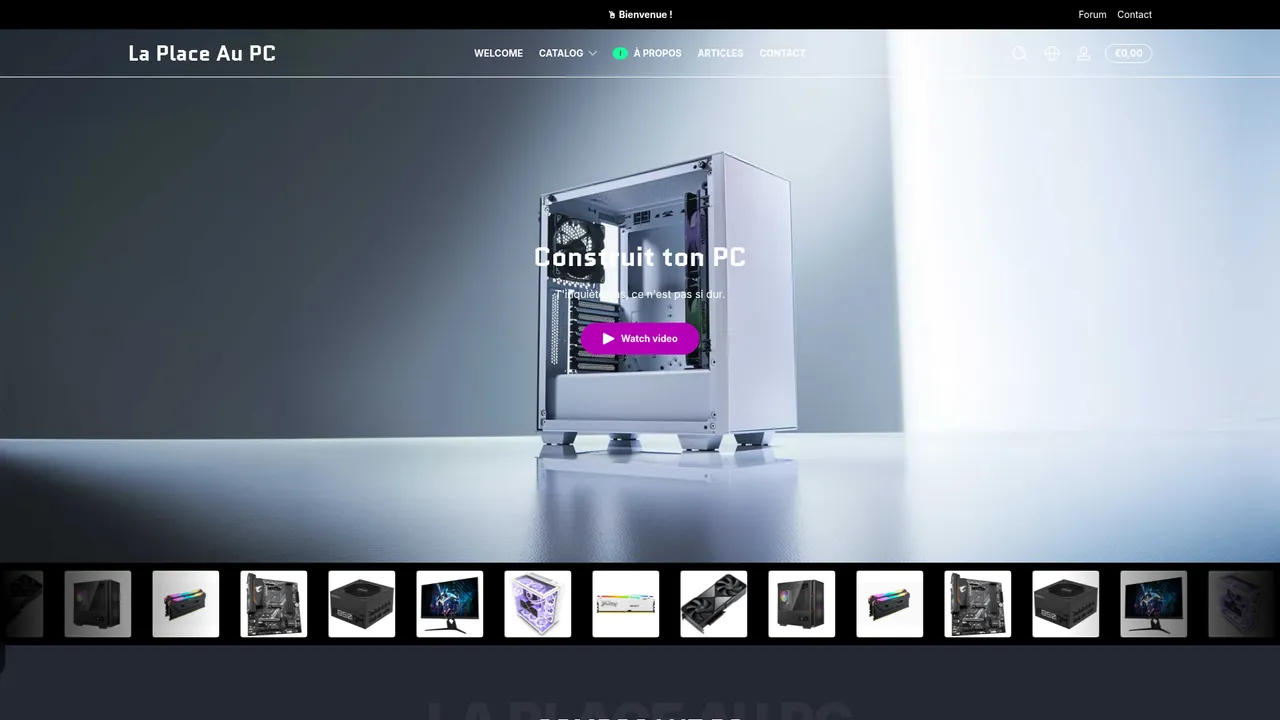Play the Watch video button
The height and width of the screenshot is (720, 1280).
640,339
